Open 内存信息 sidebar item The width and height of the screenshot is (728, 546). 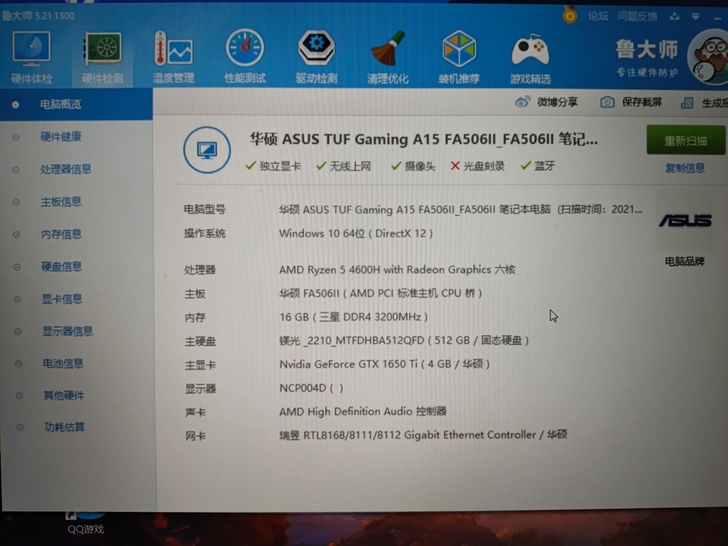(x=61, y=234)
